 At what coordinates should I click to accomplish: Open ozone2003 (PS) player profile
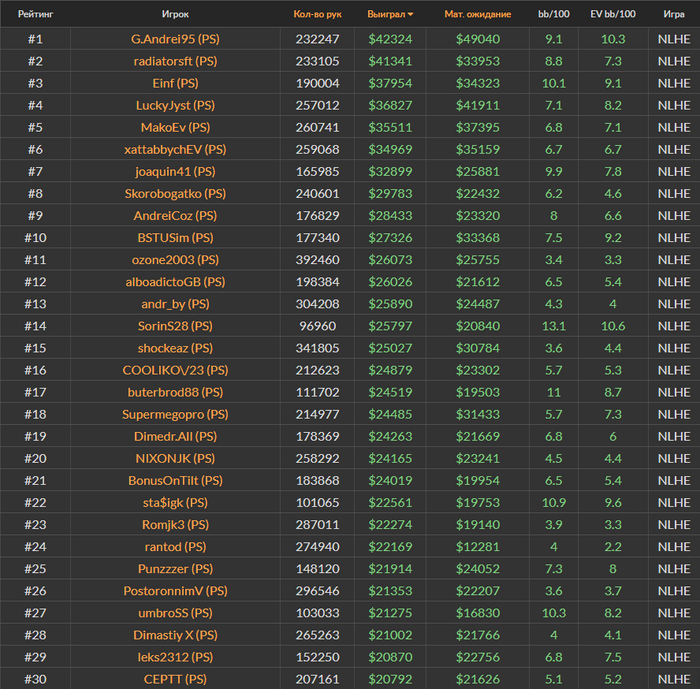pyautogui.click(x=175, y=259)
